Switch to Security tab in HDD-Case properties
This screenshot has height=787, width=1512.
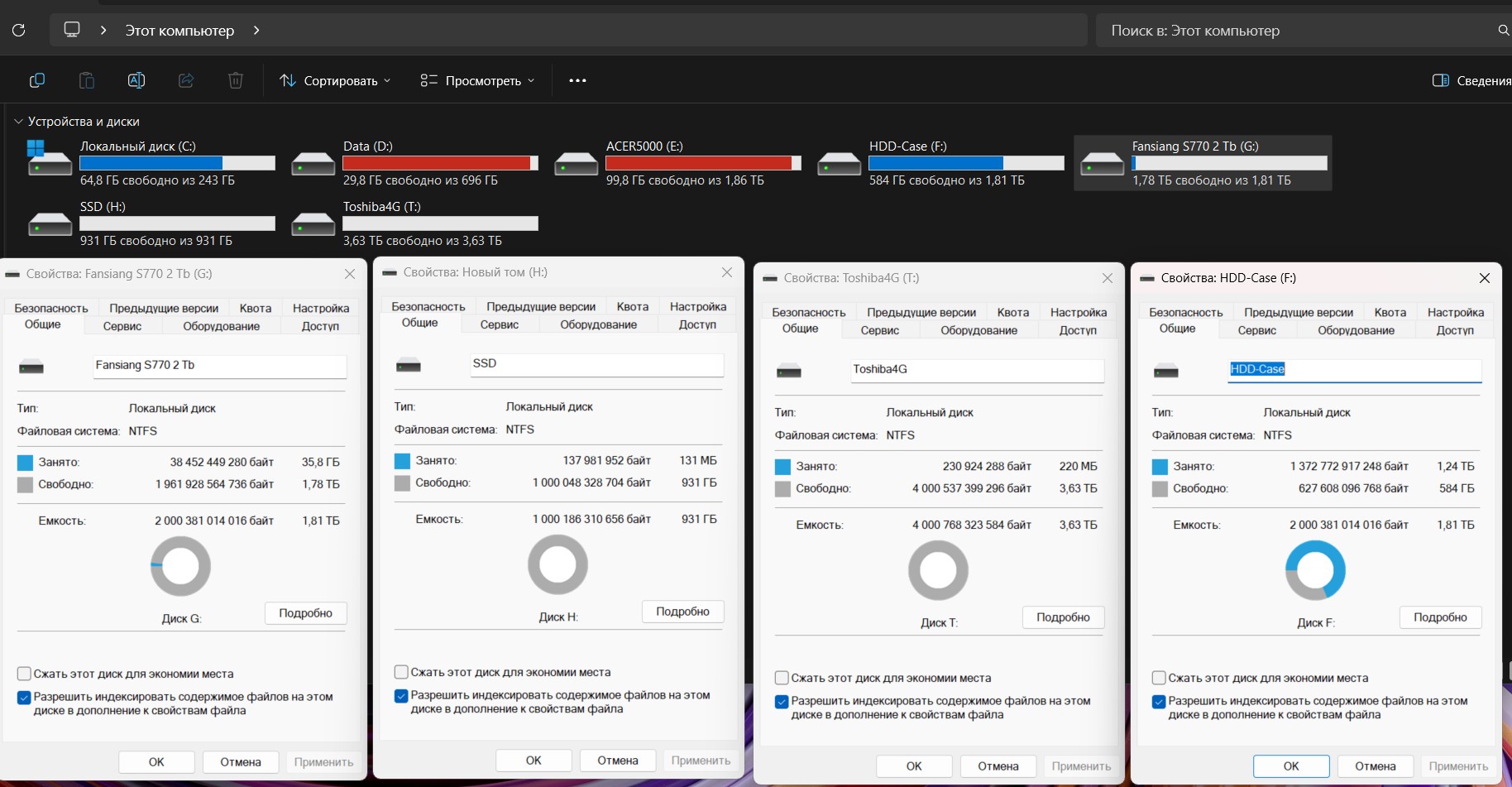pos(1185,312)
